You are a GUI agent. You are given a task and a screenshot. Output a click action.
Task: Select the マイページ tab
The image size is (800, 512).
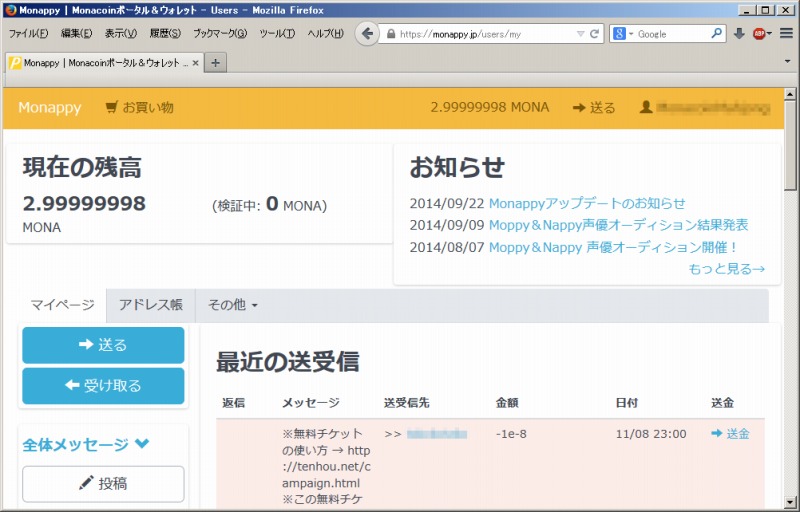[x=62, y=305]
